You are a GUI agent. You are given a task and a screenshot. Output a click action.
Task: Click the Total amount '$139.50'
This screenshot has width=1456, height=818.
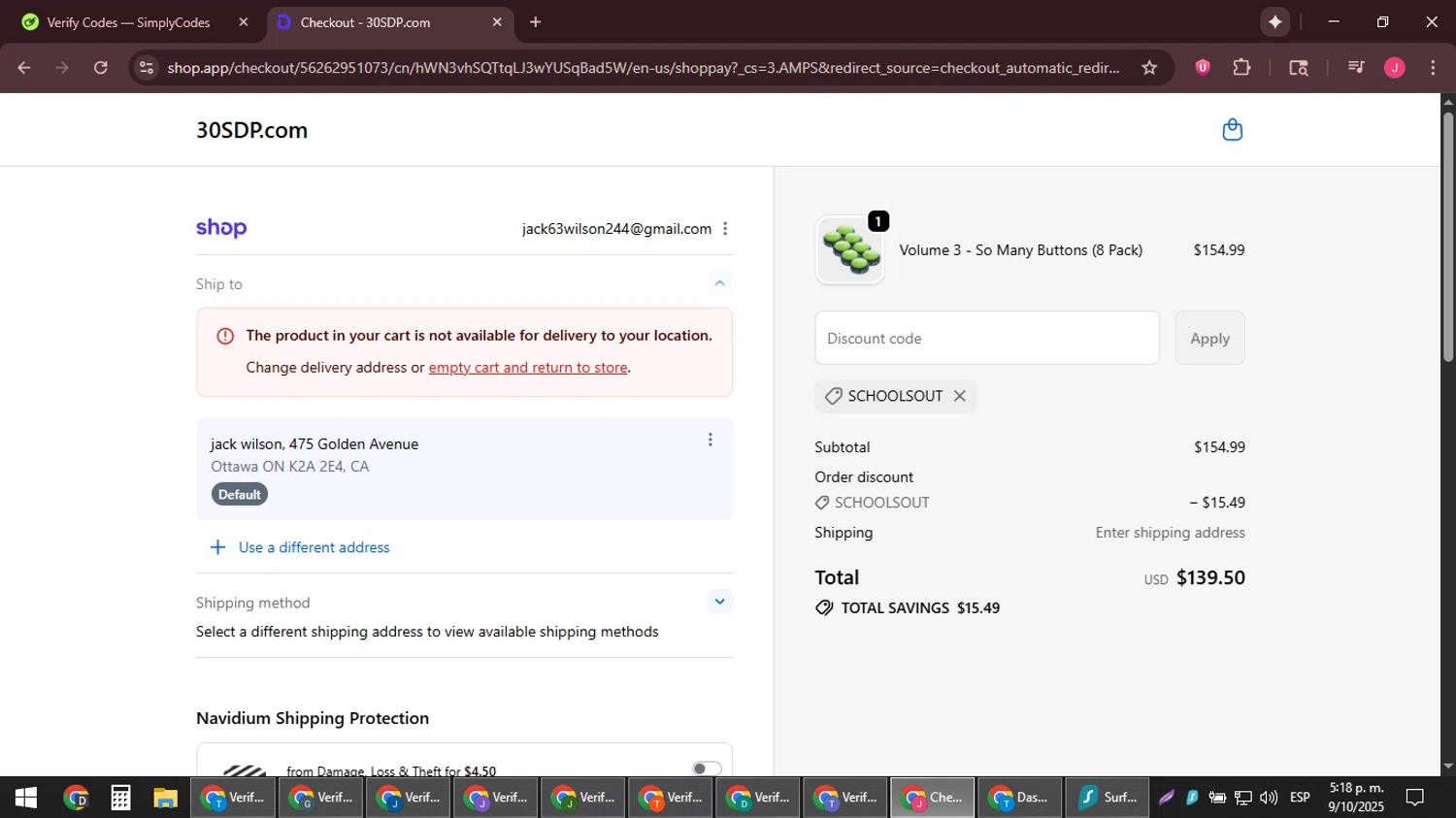click(x=1210, y=577)
